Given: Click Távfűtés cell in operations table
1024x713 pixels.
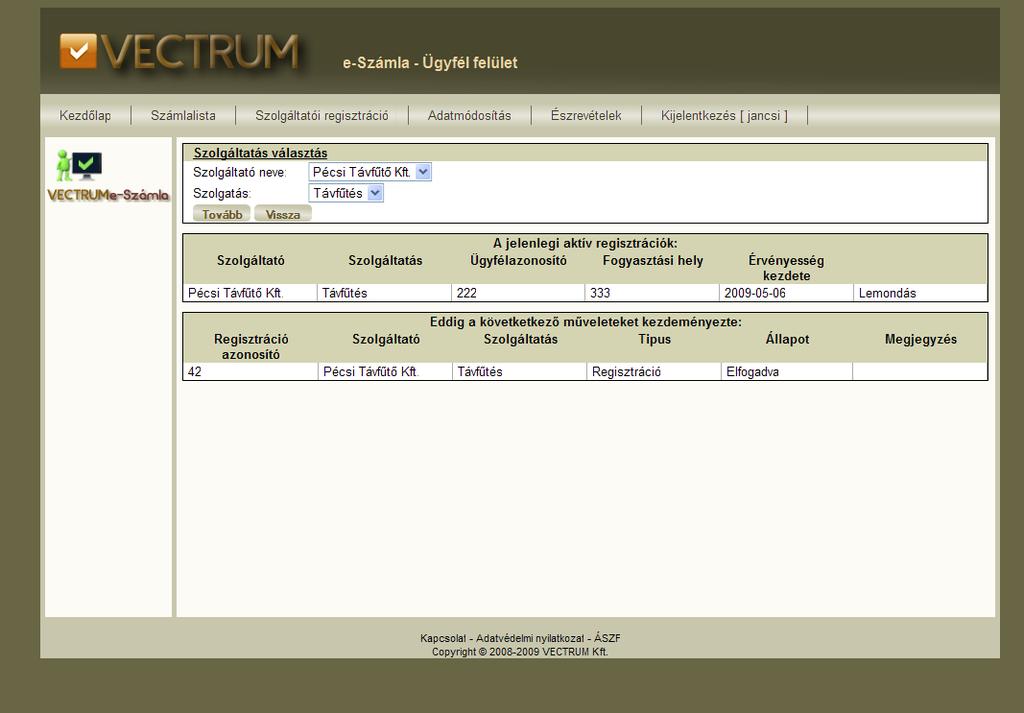Looking at the screenshot, I should click(519, 372).
